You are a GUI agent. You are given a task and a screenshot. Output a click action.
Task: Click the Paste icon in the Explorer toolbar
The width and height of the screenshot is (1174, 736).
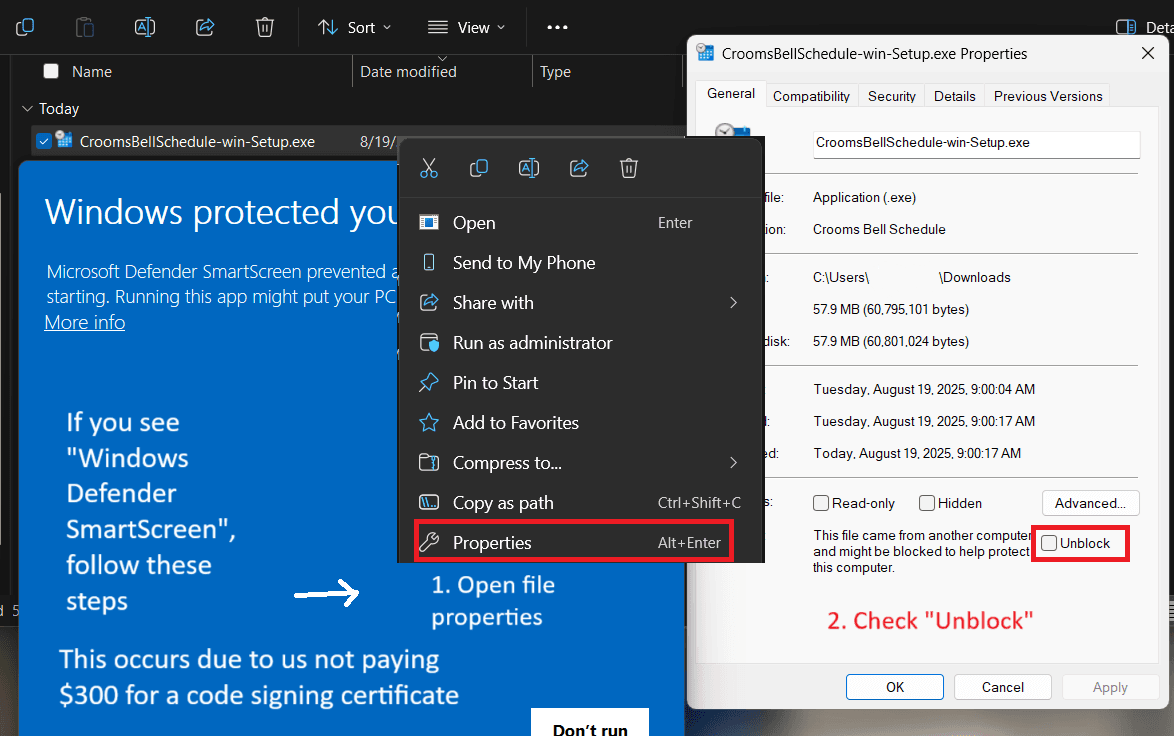pos(85,27)
